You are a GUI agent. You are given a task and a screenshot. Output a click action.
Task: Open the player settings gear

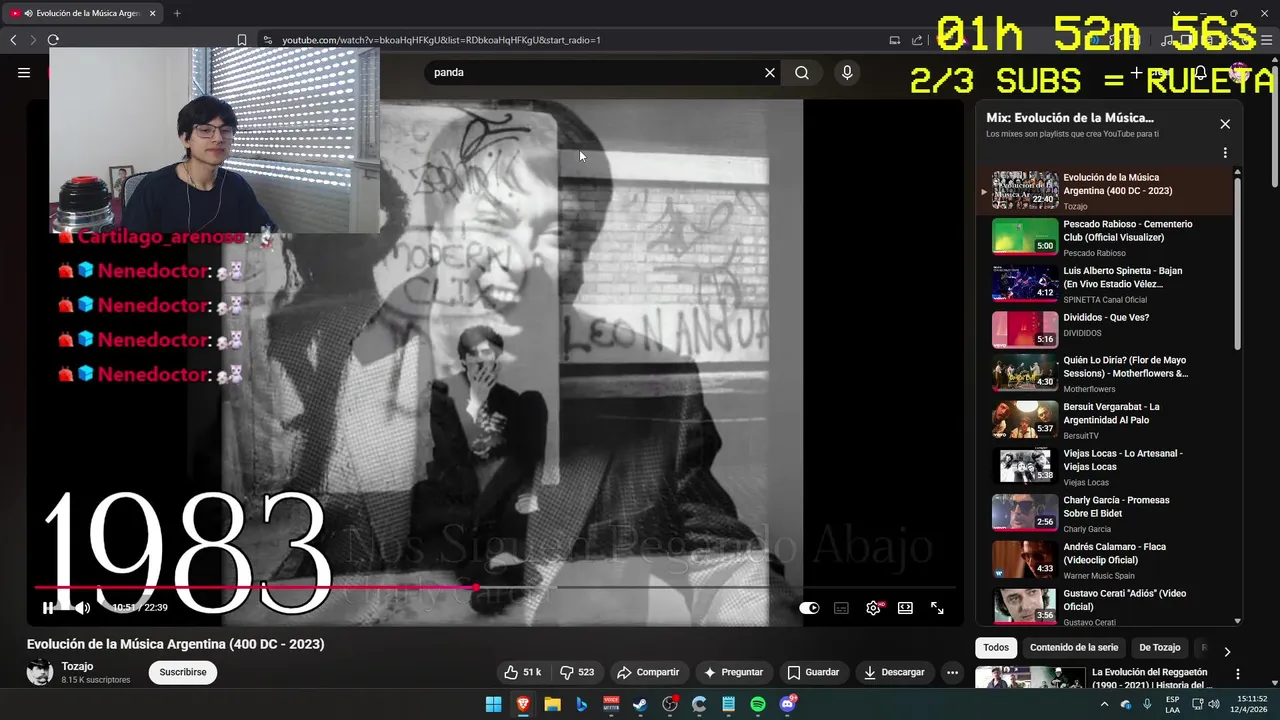(x=873, y=608)
